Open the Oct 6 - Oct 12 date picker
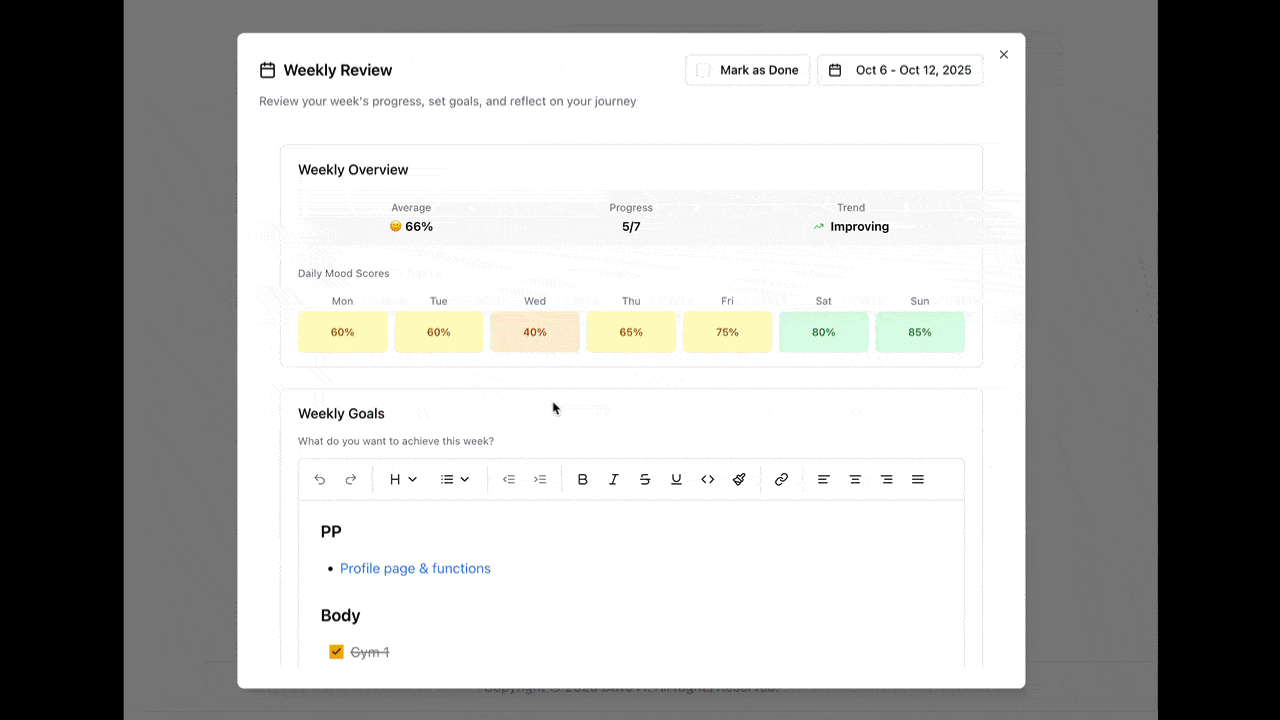 click(x=900, y=69)
